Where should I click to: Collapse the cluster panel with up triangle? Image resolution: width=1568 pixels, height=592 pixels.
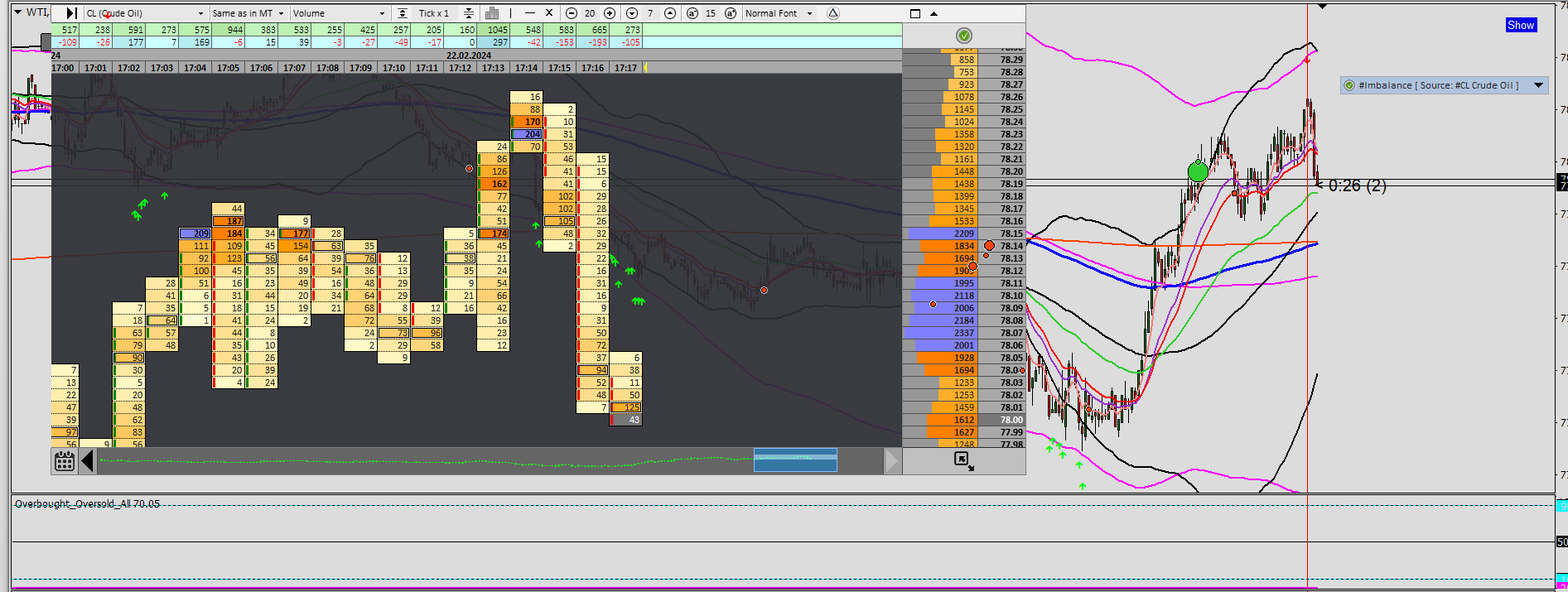tap(934, 13)
